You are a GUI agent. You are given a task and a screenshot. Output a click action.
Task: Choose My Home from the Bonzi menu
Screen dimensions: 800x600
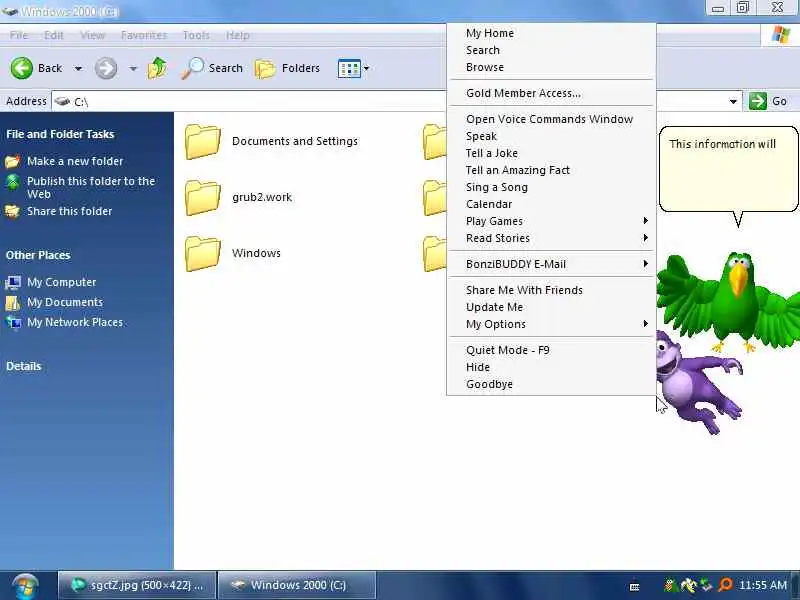(490, 33)
